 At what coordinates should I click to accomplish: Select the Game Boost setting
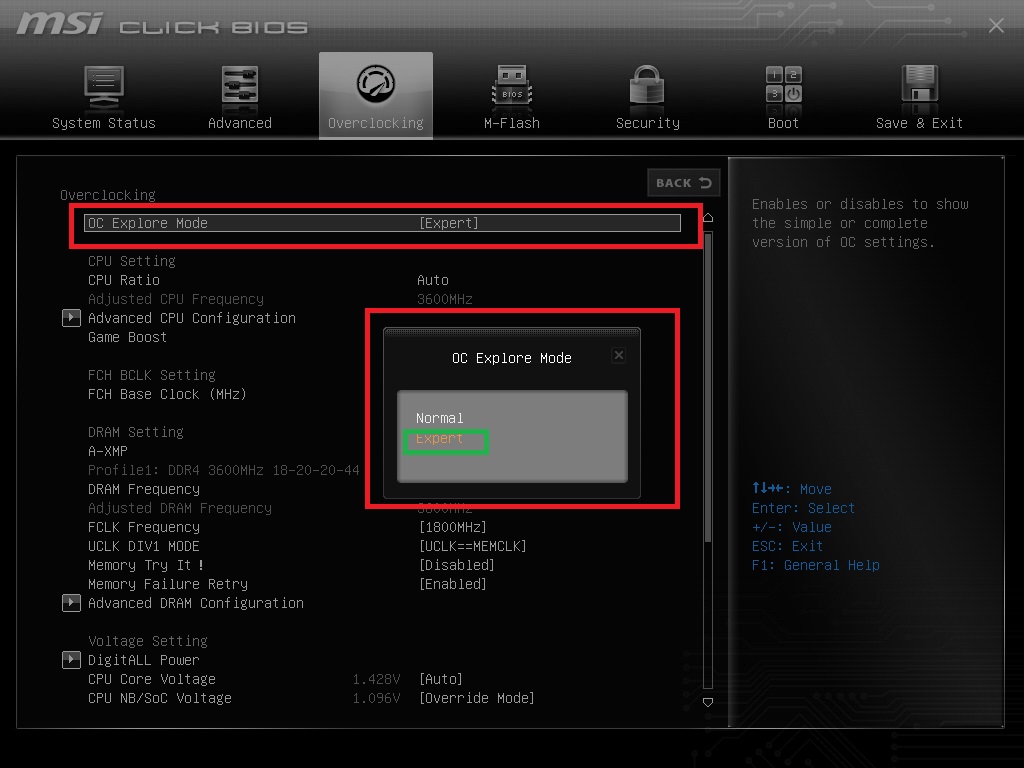(127, 337)
